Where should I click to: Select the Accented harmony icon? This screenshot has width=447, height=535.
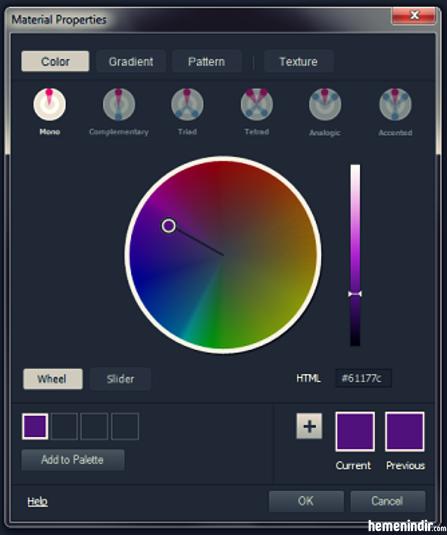[x=395, y=104]
